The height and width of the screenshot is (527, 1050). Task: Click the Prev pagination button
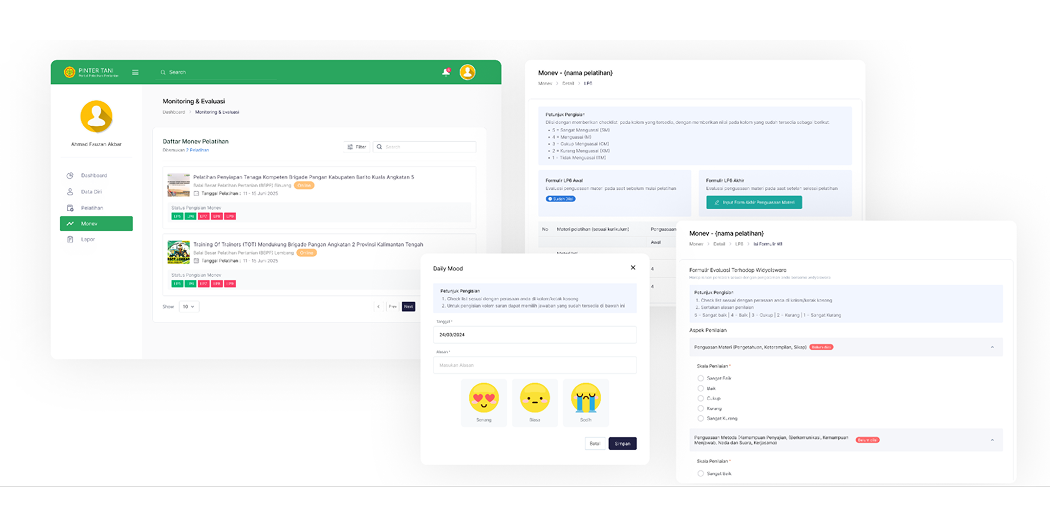click(393, 307)
